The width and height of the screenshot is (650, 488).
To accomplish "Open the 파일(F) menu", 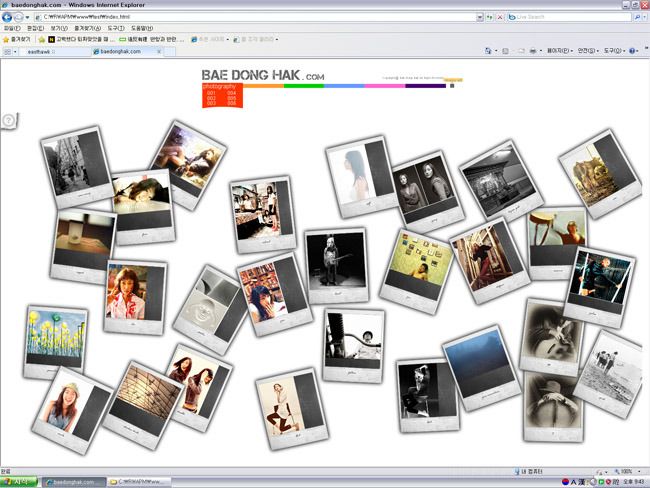I will (x=12, y=28).
